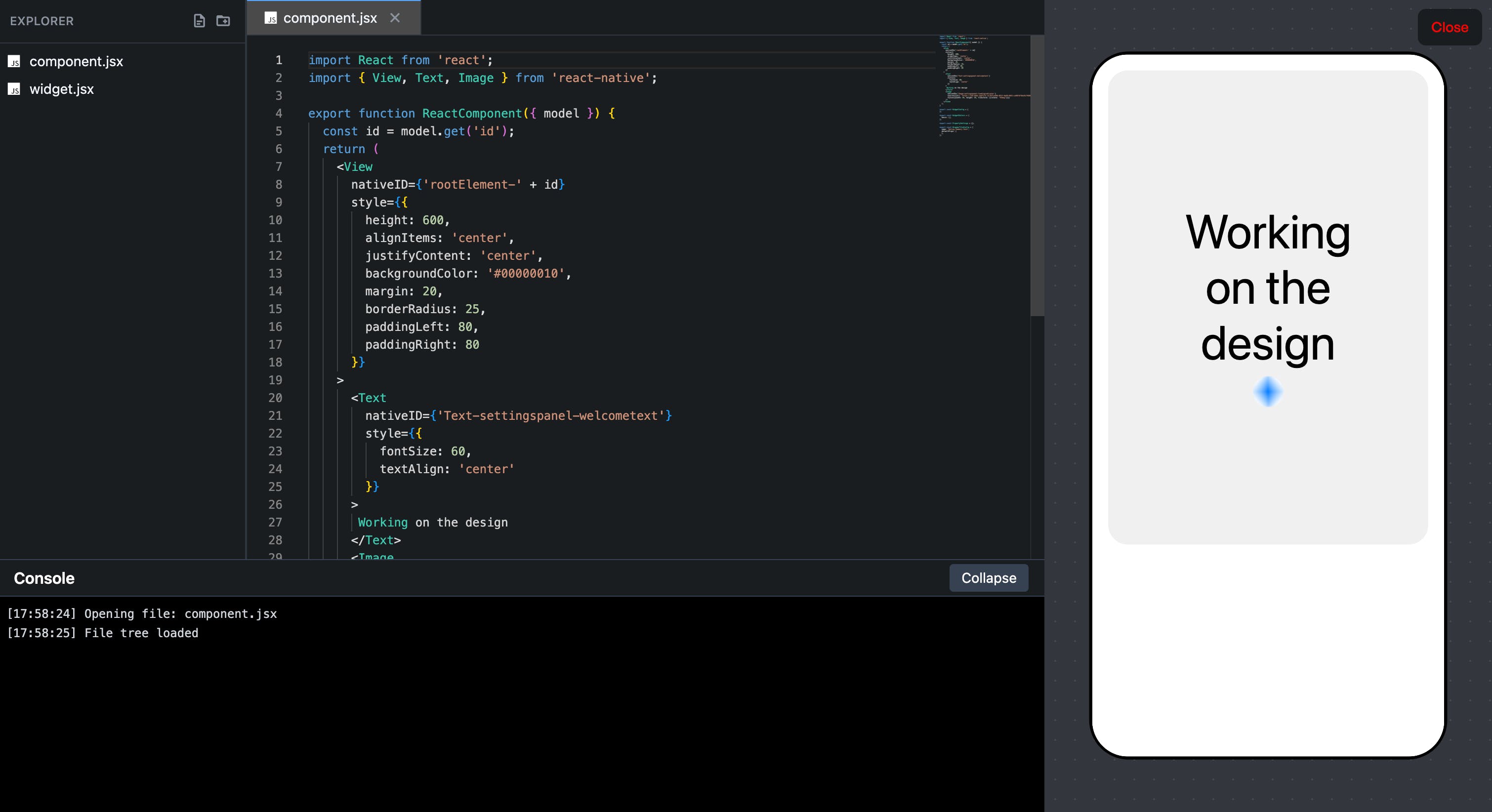Click the New Folder icon in Explorer

point(223,21)
